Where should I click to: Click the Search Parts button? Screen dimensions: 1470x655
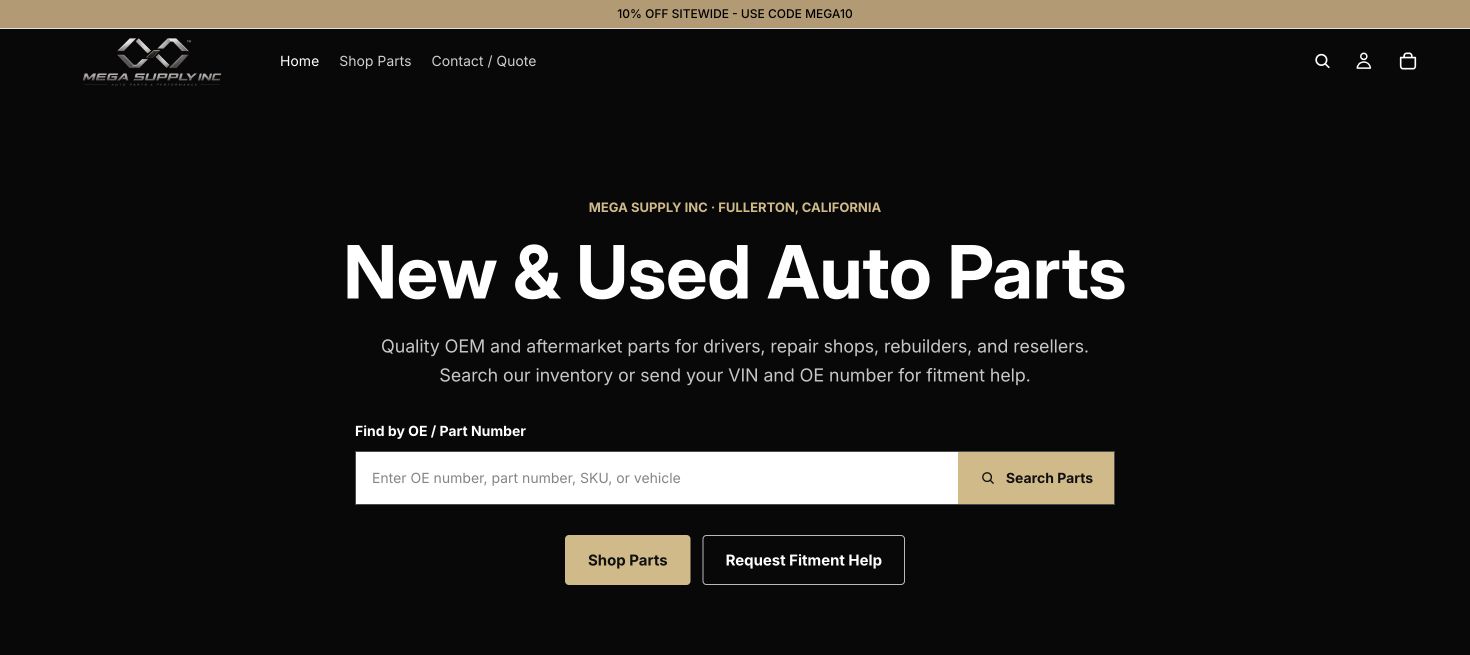(1036, 478)
